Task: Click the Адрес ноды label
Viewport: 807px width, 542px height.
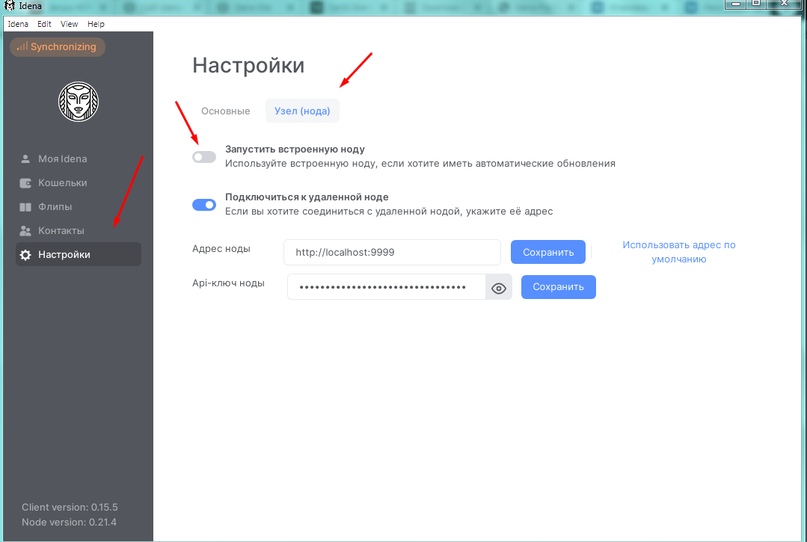Action: (x=221, y=249)
